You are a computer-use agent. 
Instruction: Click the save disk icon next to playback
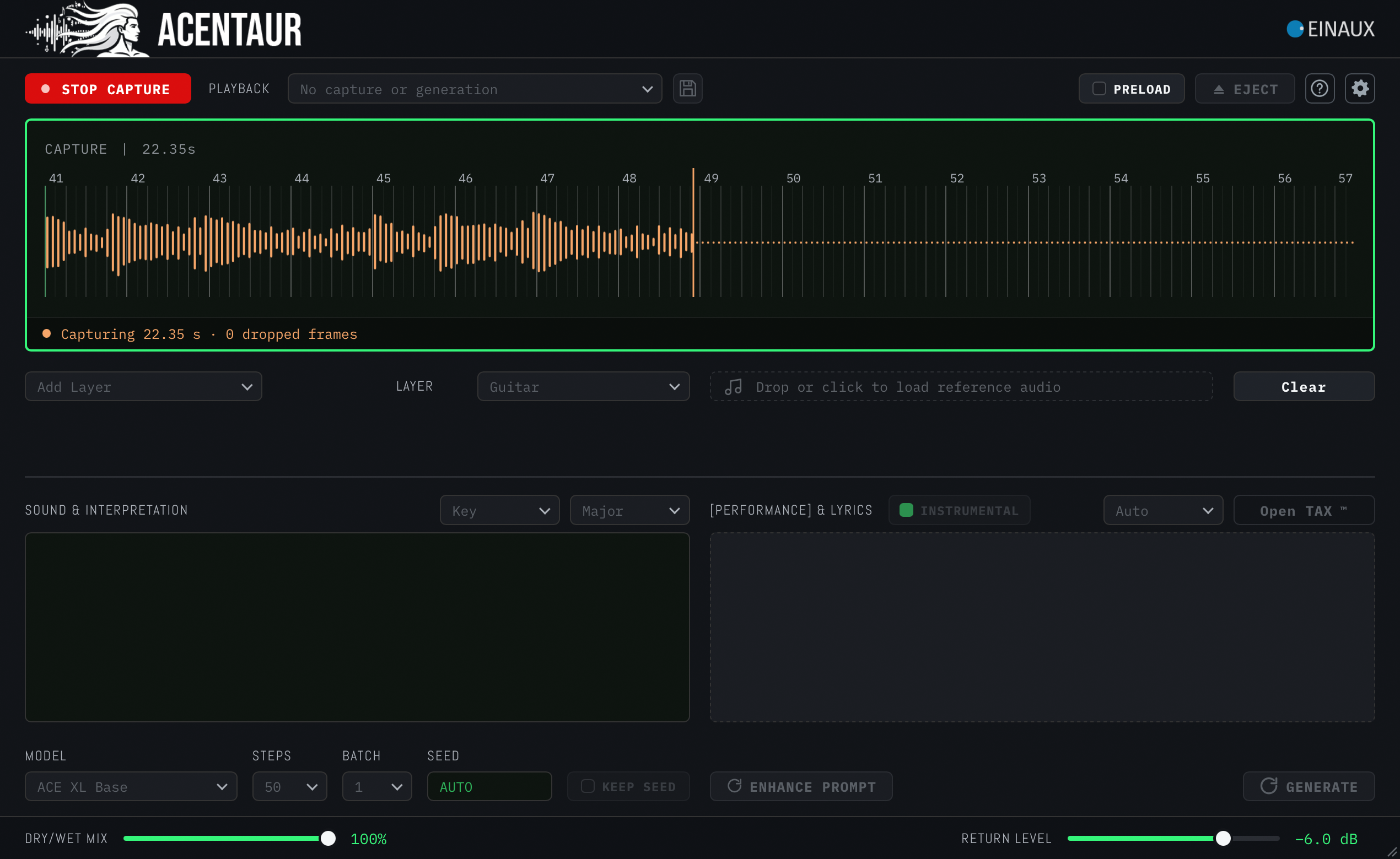click(x=687, y=89)
